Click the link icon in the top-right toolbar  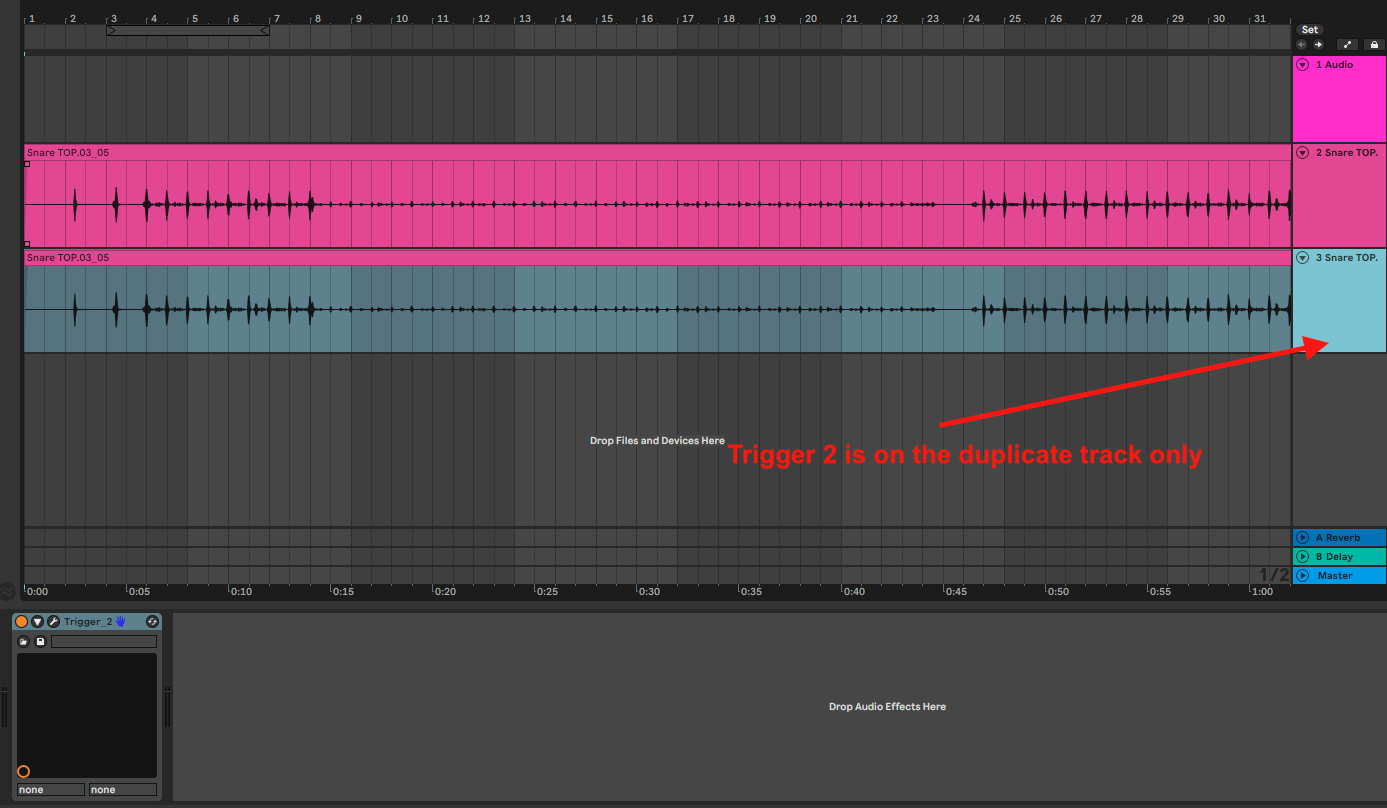pos(1347,44)
